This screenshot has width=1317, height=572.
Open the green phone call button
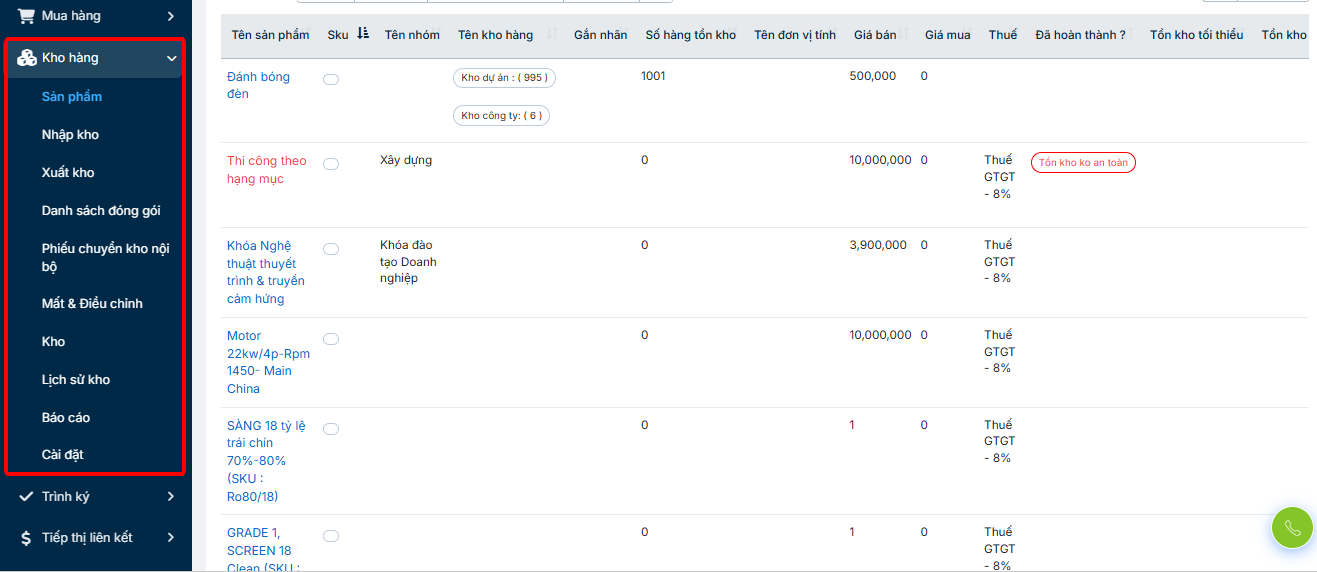[x=1292, y=527]
